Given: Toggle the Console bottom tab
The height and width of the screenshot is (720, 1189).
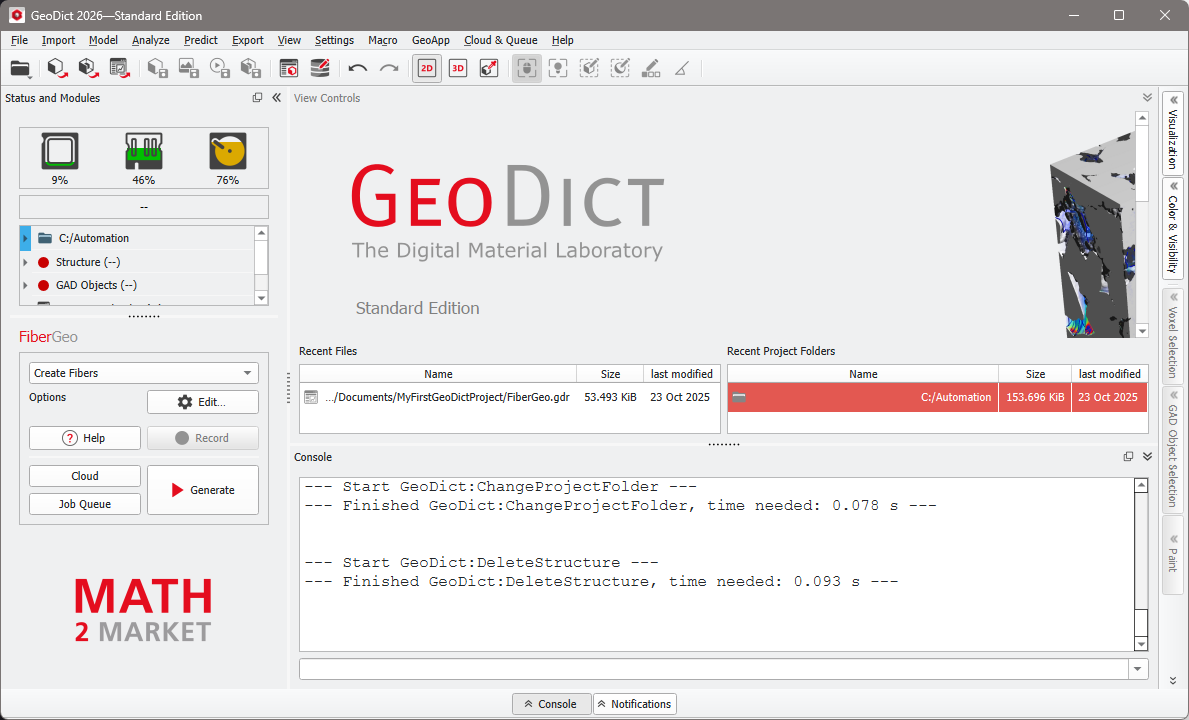Looking at the screenshot, I should click(551, 704).
